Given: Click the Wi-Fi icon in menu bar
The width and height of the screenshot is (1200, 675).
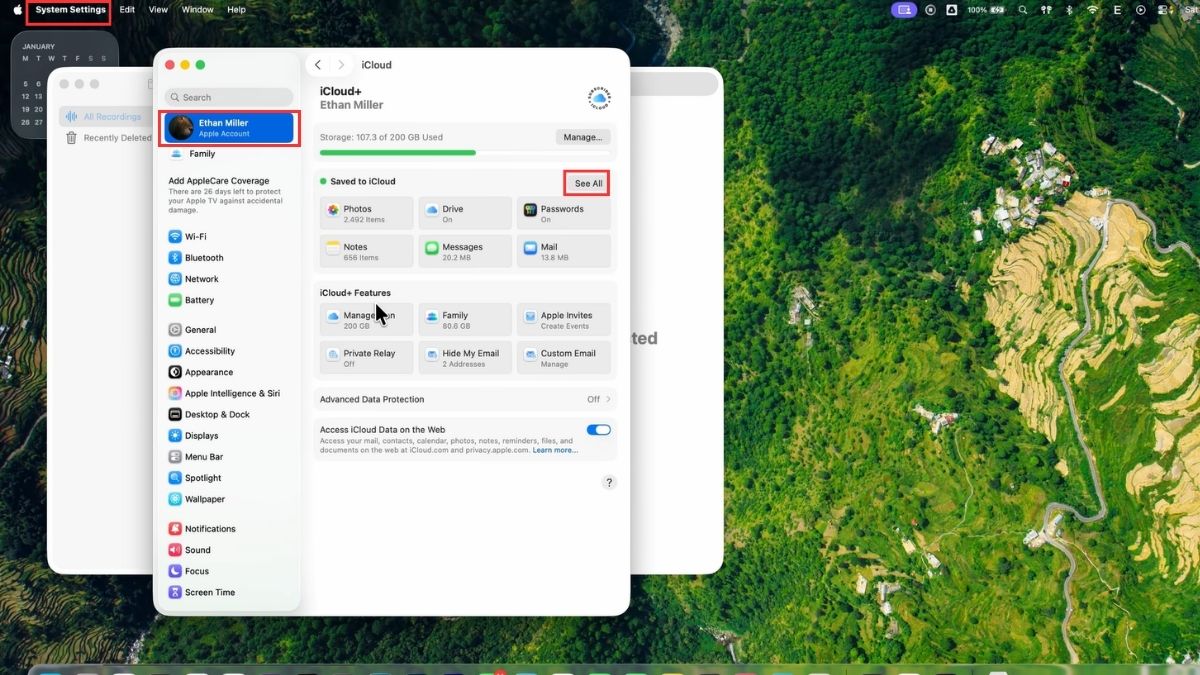Looking at the screenshot, I should tap(1092, 10).
